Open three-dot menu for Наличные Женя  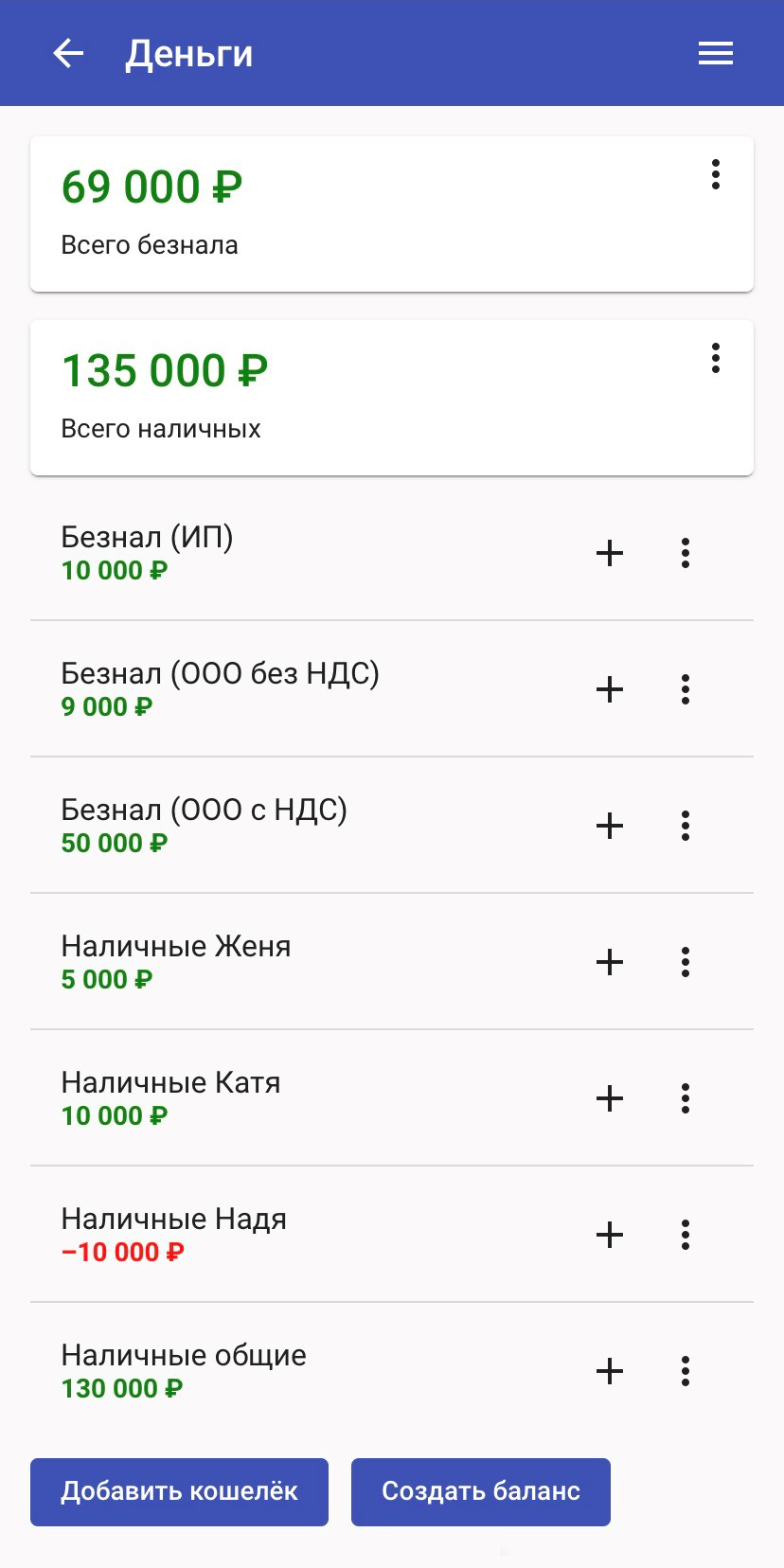[686, 962]
